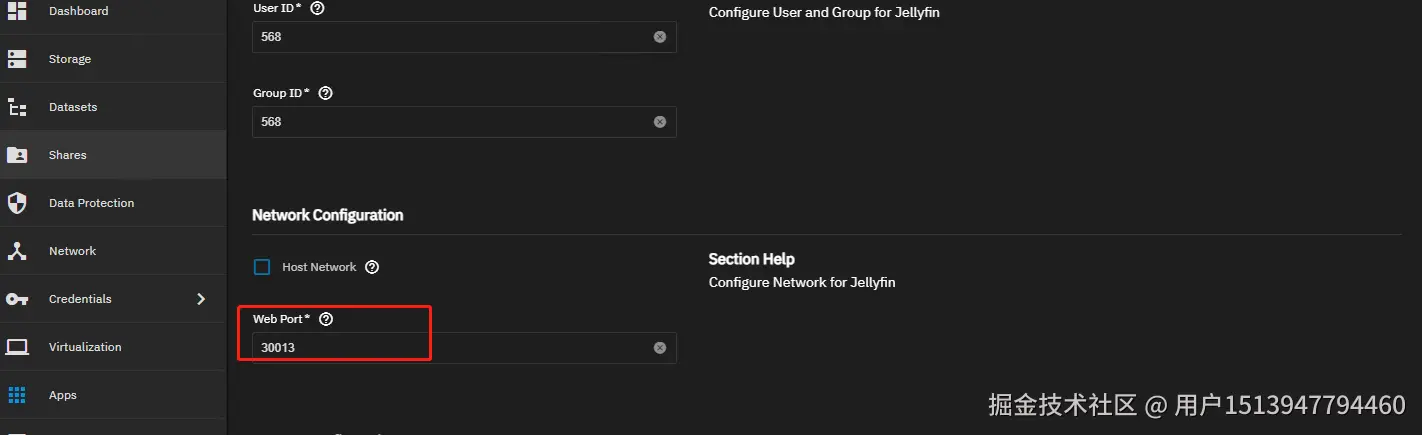1422x435 pixels.
Task: Click the Shares folder icon
Action: coord(17,155)
